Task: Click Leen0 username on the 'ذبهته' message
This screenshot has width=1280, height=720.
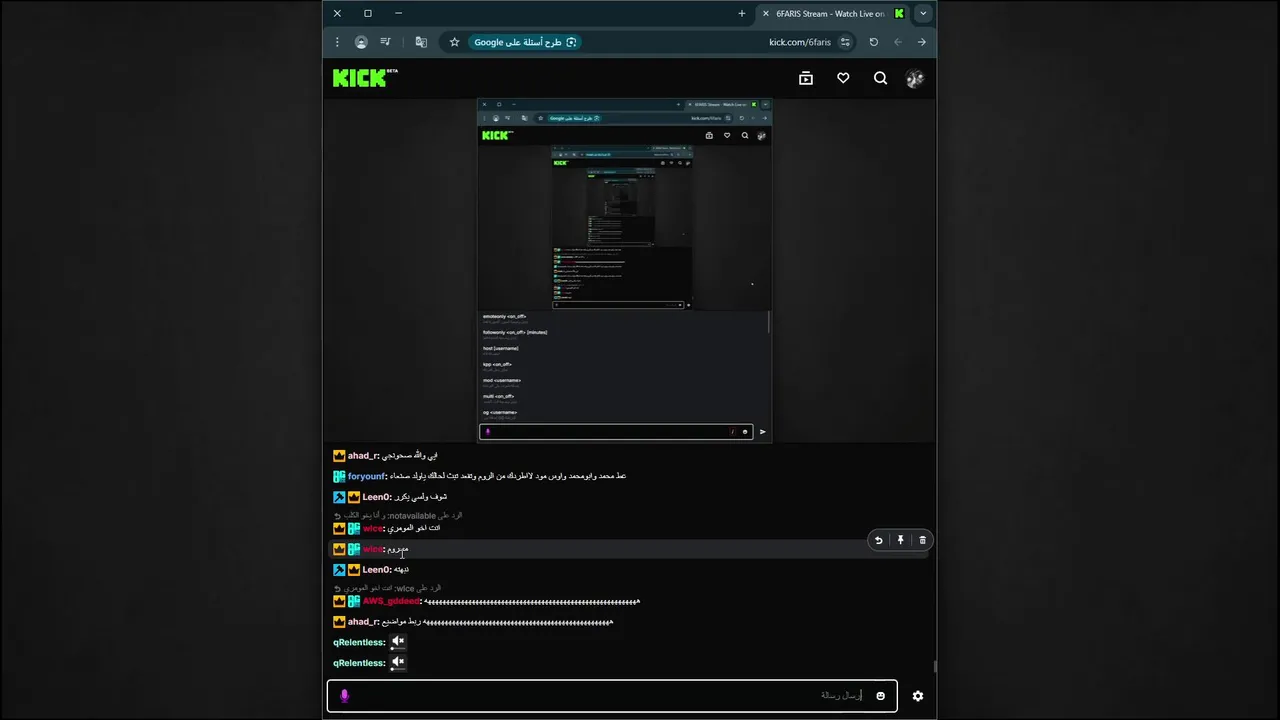Action: (377, 570)
